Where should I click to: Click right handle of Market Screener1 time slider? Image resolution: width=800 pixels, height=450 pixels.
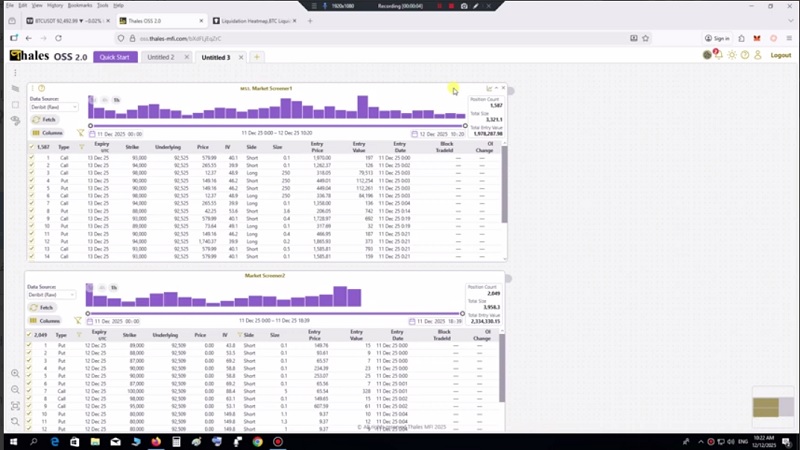(466, 126)
